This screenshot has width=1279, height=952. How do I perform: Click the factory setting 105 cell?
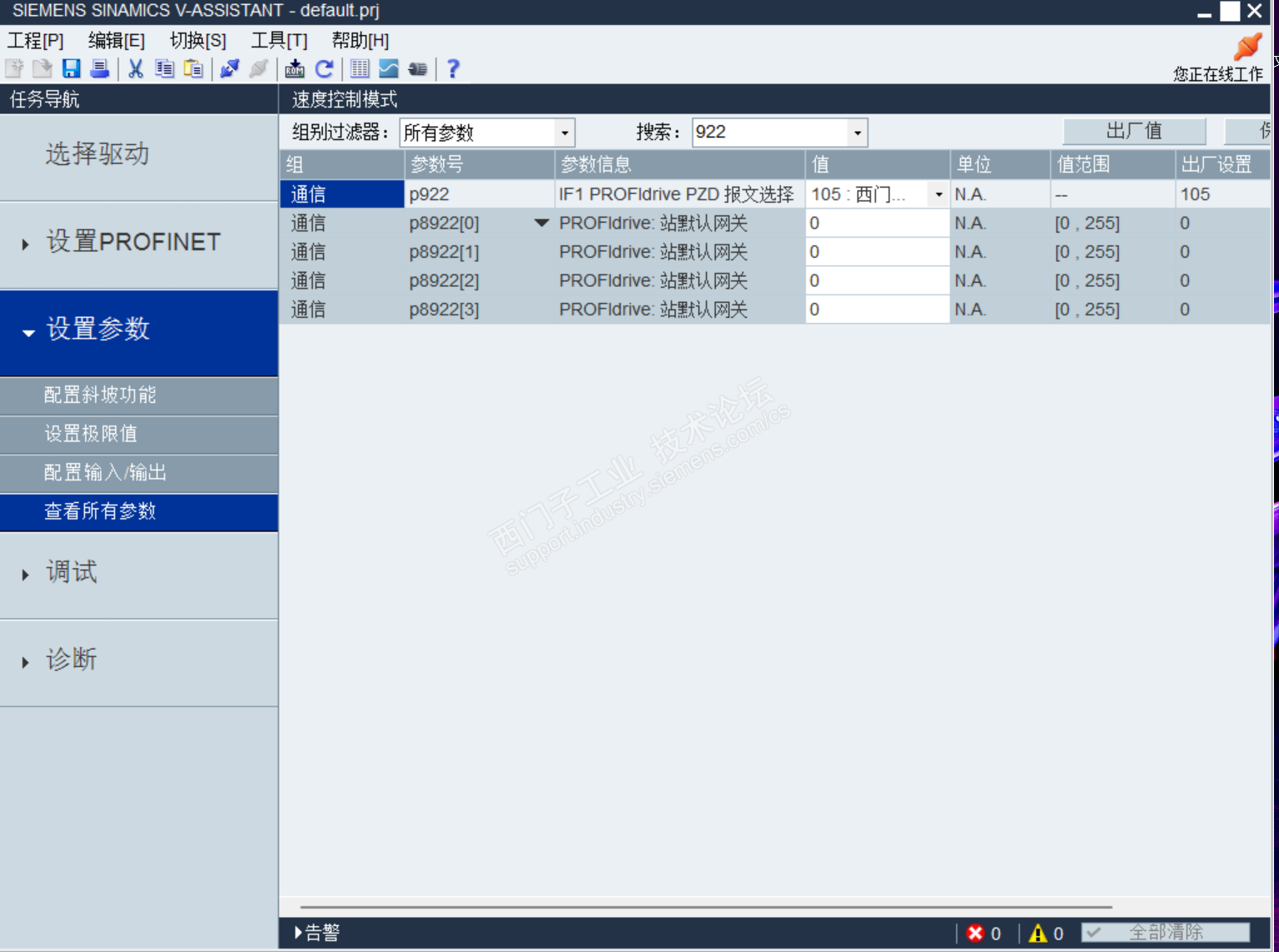coord(1222,194)
